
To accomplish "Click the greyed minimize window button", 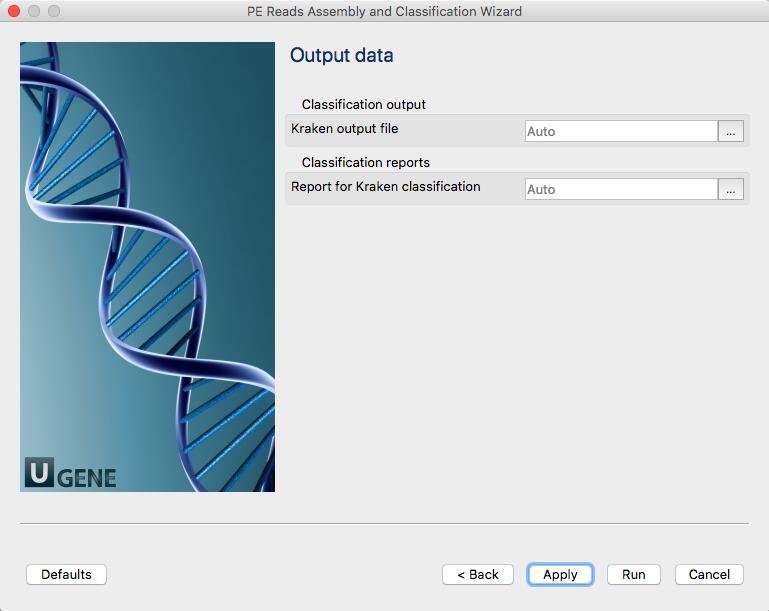I will [34, 11].
